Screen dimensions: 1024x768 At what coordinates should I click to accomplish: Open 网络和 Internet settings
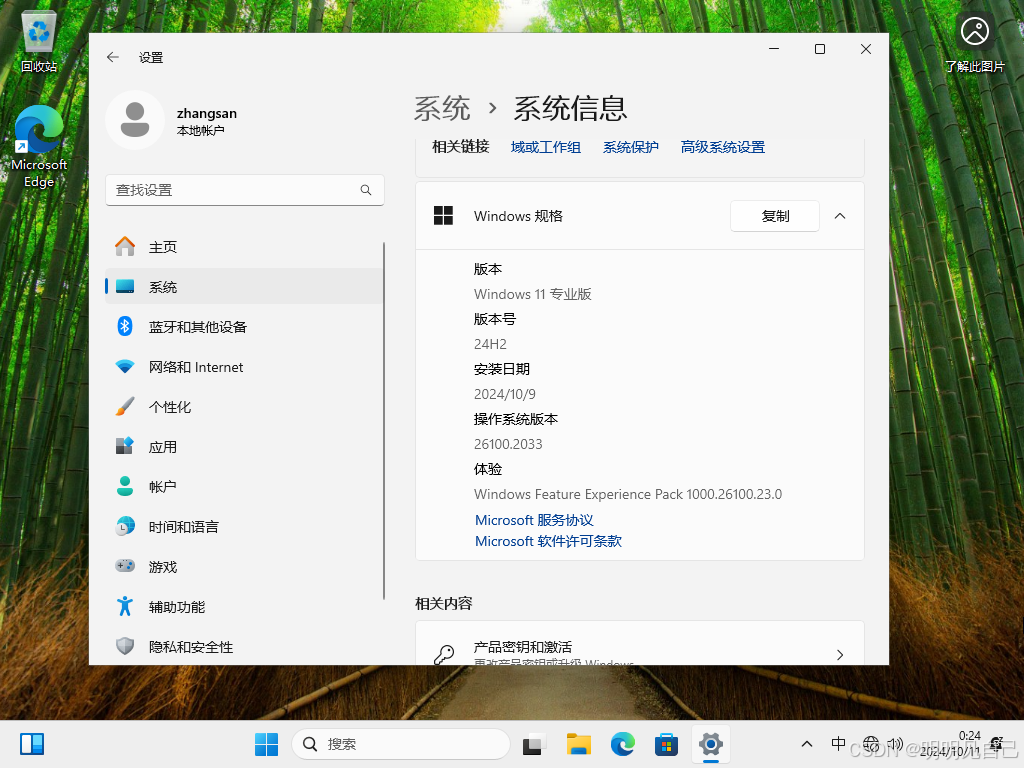[244, 367]
